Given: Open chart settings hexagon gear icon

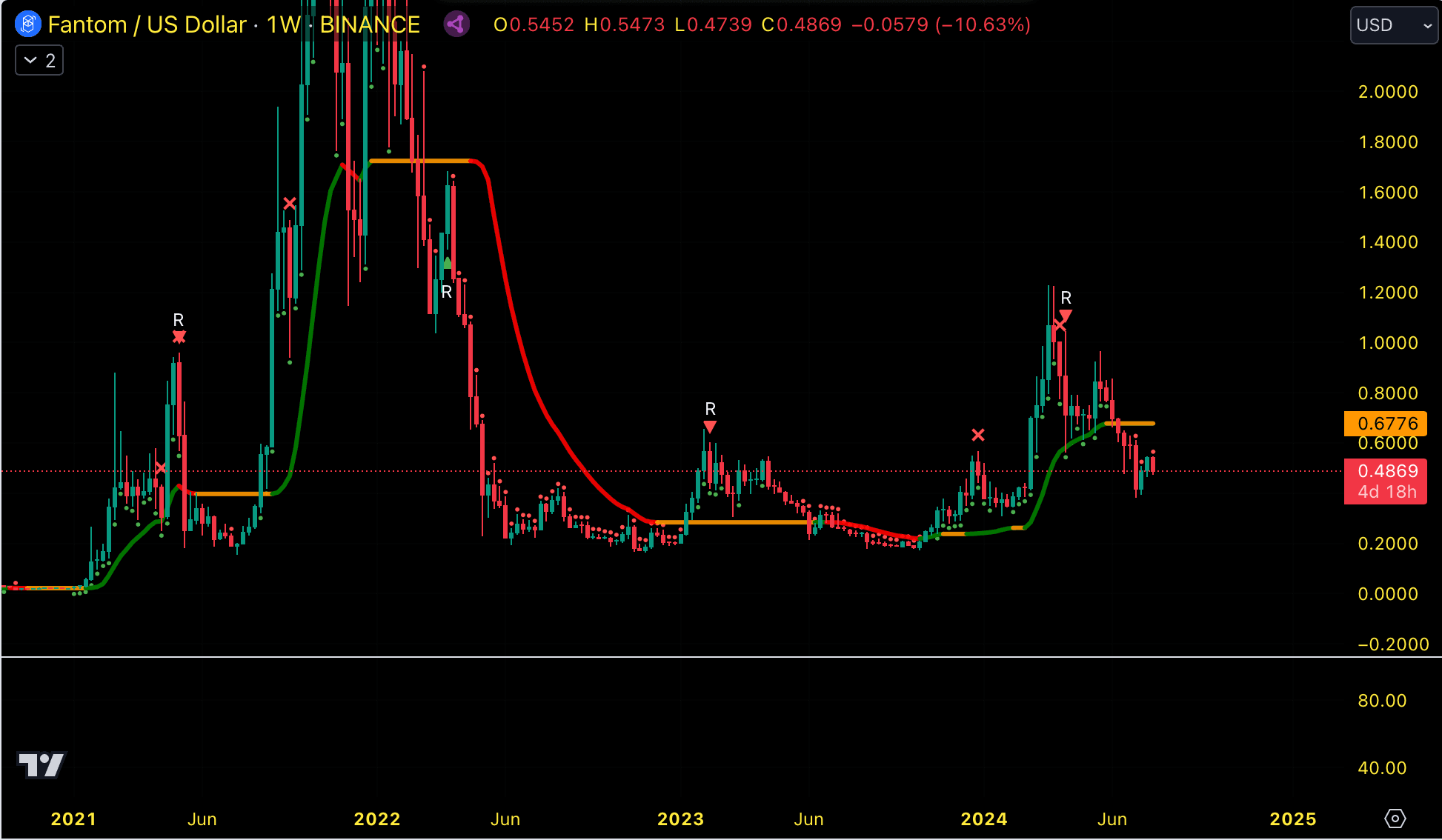Looking at the screenshot, I should coord(1395,819).
